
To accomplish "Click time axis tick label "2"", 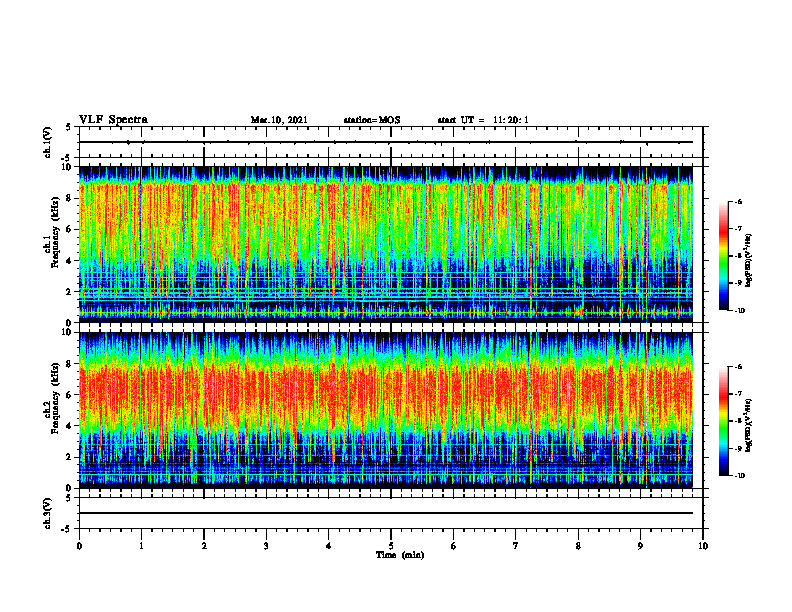I will [x=204, y=546].
